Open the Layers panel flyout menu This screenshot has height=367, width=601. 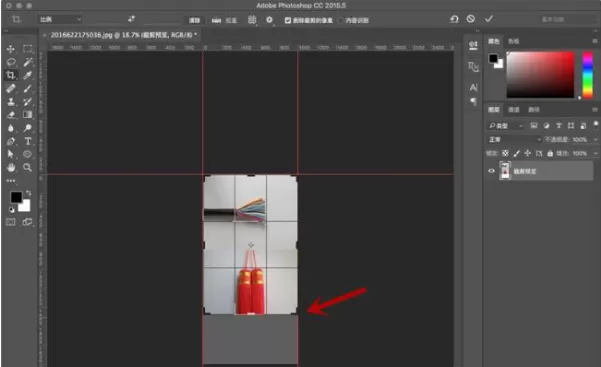click(594, 110)
